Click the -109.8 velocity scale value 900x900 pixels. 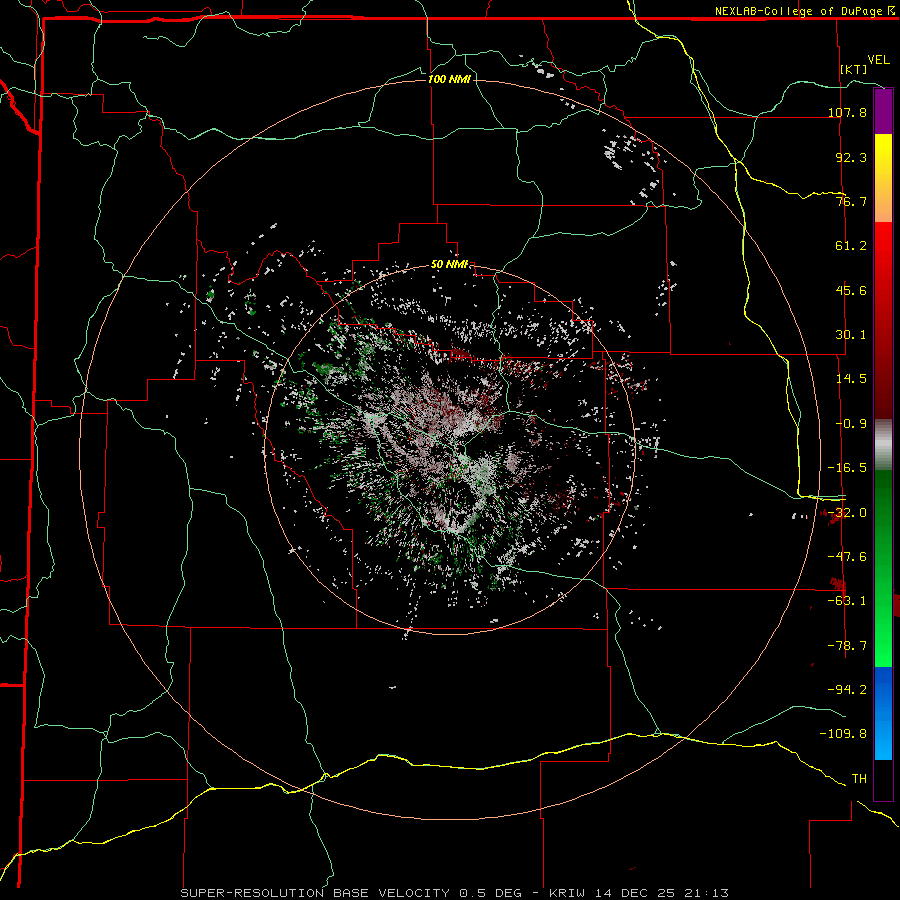tap(843, 734)
